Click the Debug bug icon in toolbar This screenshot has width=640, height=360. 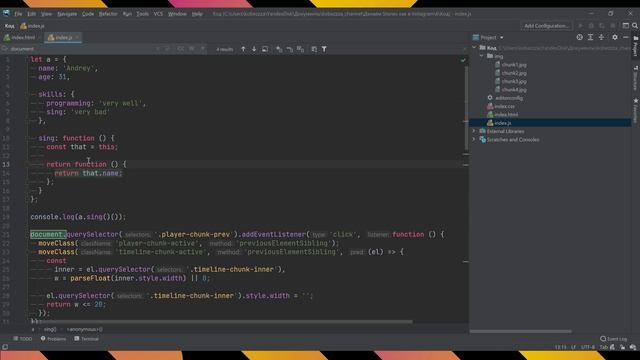591,26
